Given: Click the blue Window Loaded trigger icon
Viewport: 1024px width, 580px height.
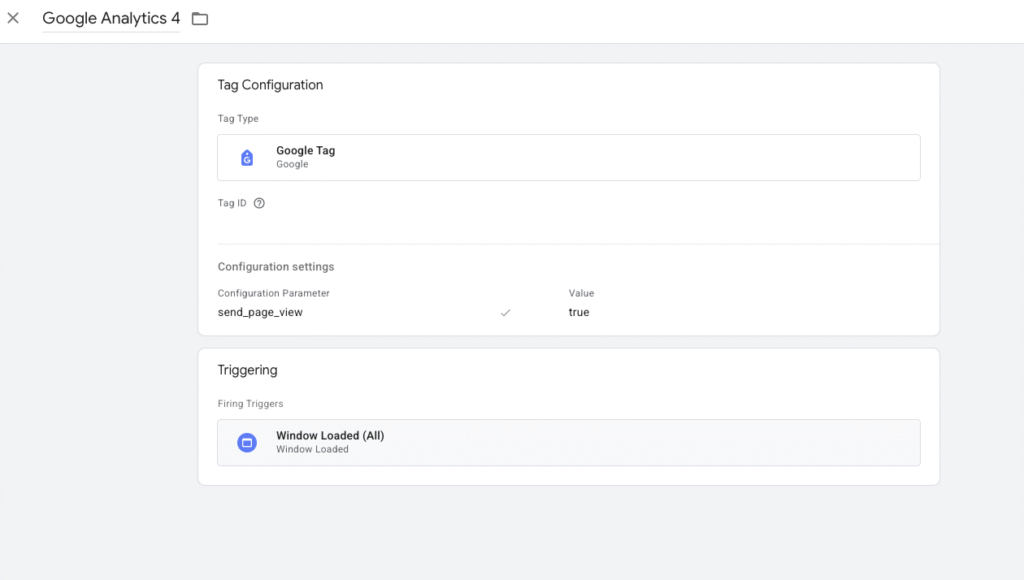Looking at the screenshot, I should coord(247,442).
